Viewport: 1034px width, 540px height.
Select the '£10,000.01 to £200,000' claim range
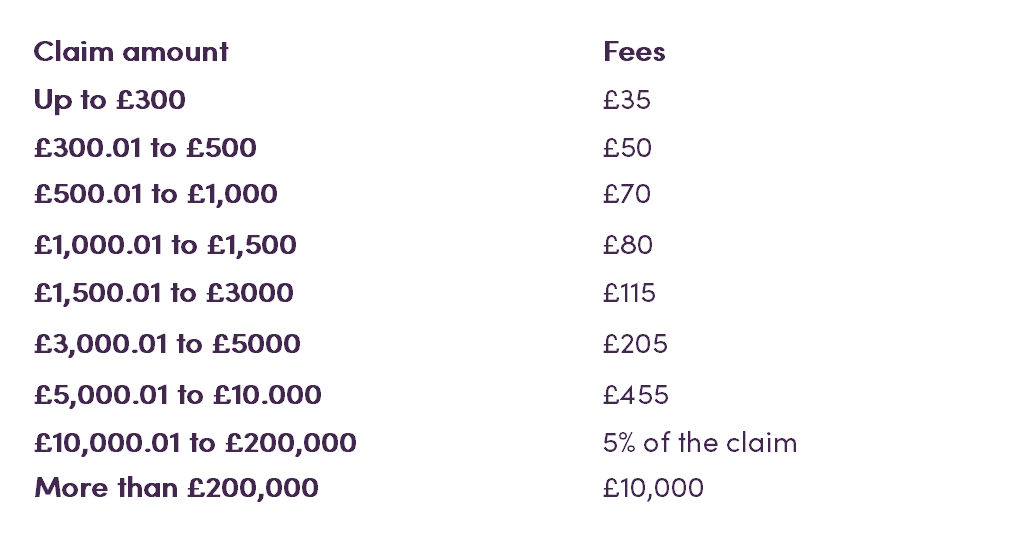pyautogui.click(x=195, y=443)
